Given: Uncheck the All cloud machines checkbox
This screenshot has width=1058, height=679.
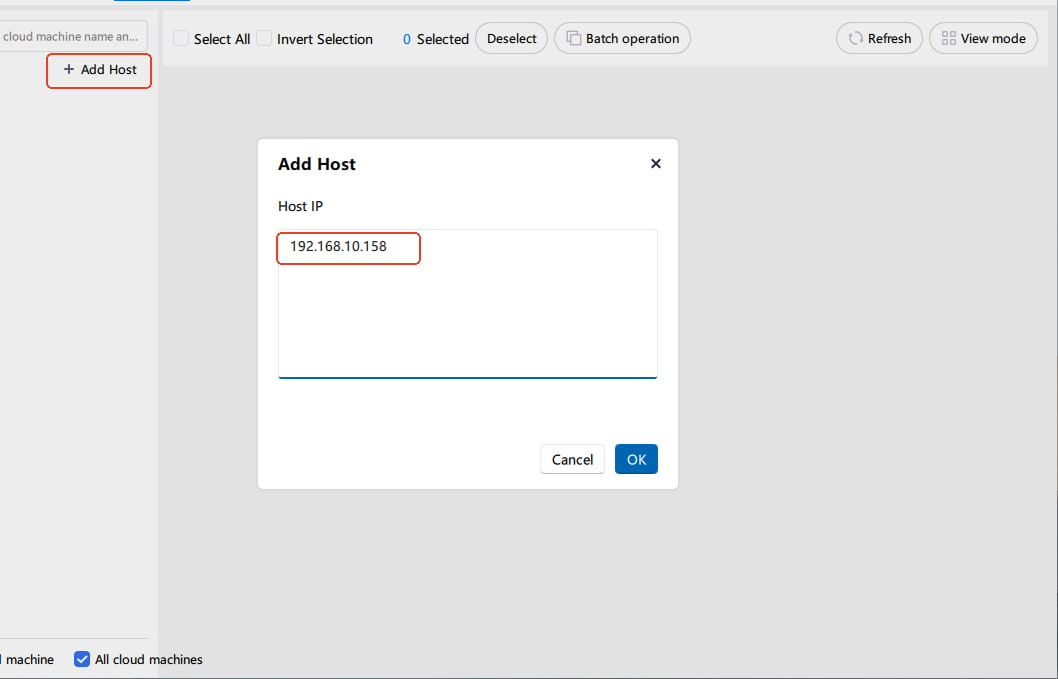Looking at the screenshot, I should click(x=81, y=659).
